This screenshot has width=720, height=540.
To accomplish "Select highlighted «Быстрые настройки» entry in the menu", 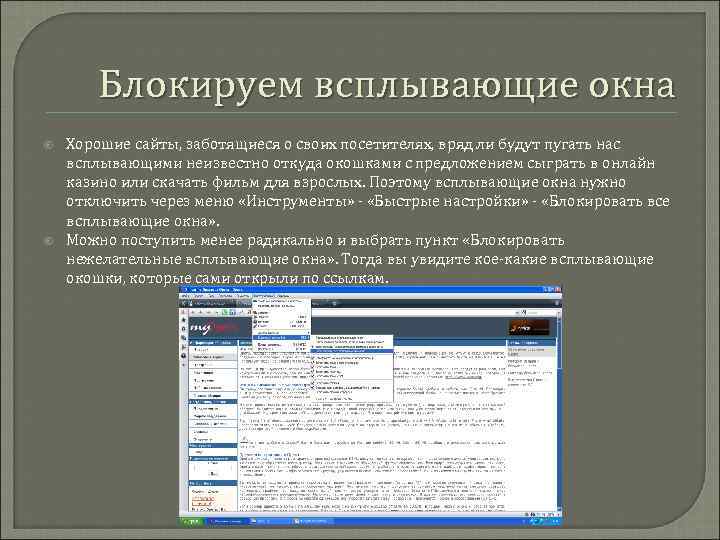I will (x=281, y=338).
